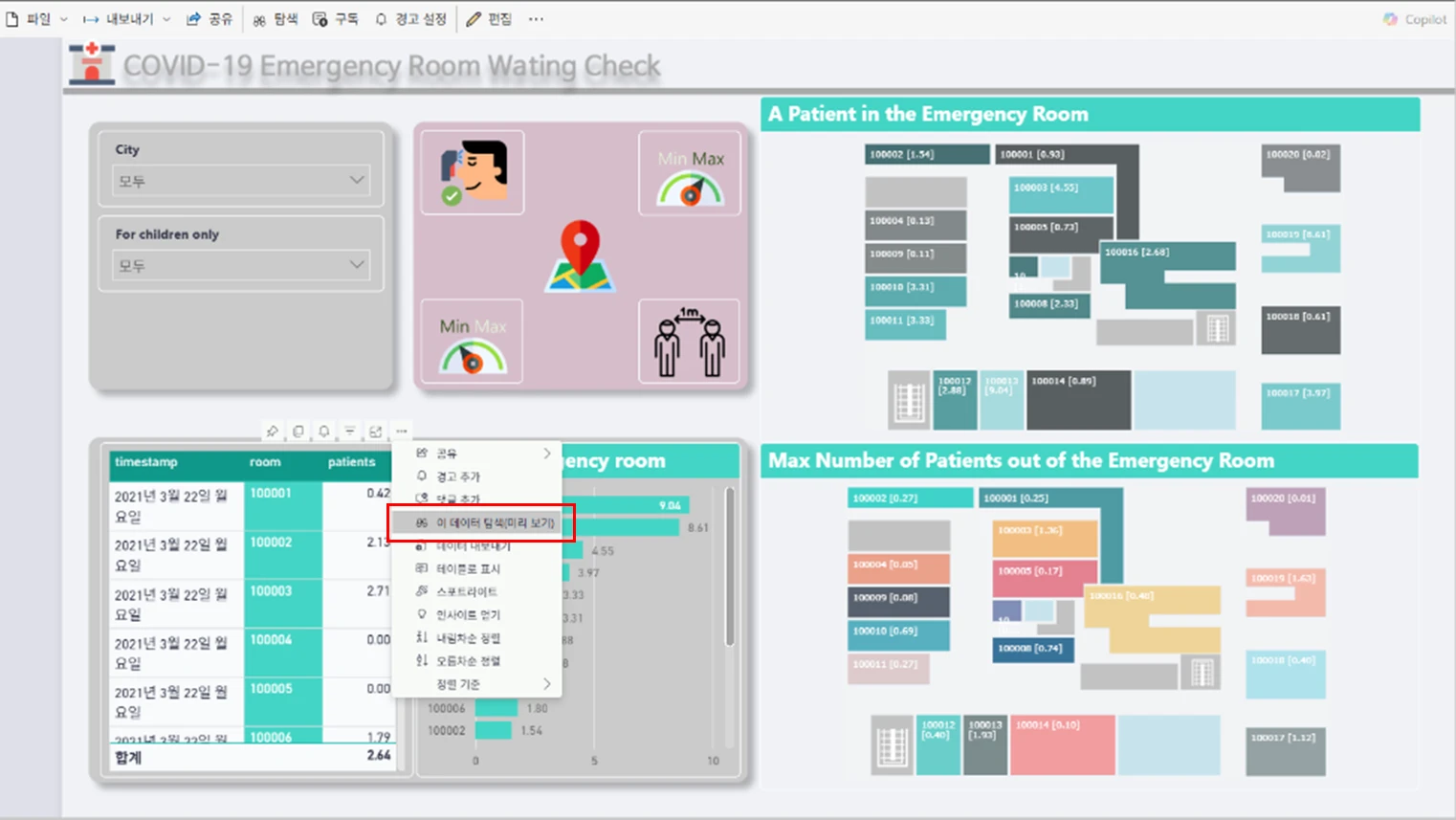Click the 편집 button in the toolbar
1456x820 pixels.
click(x=489, y=19)
